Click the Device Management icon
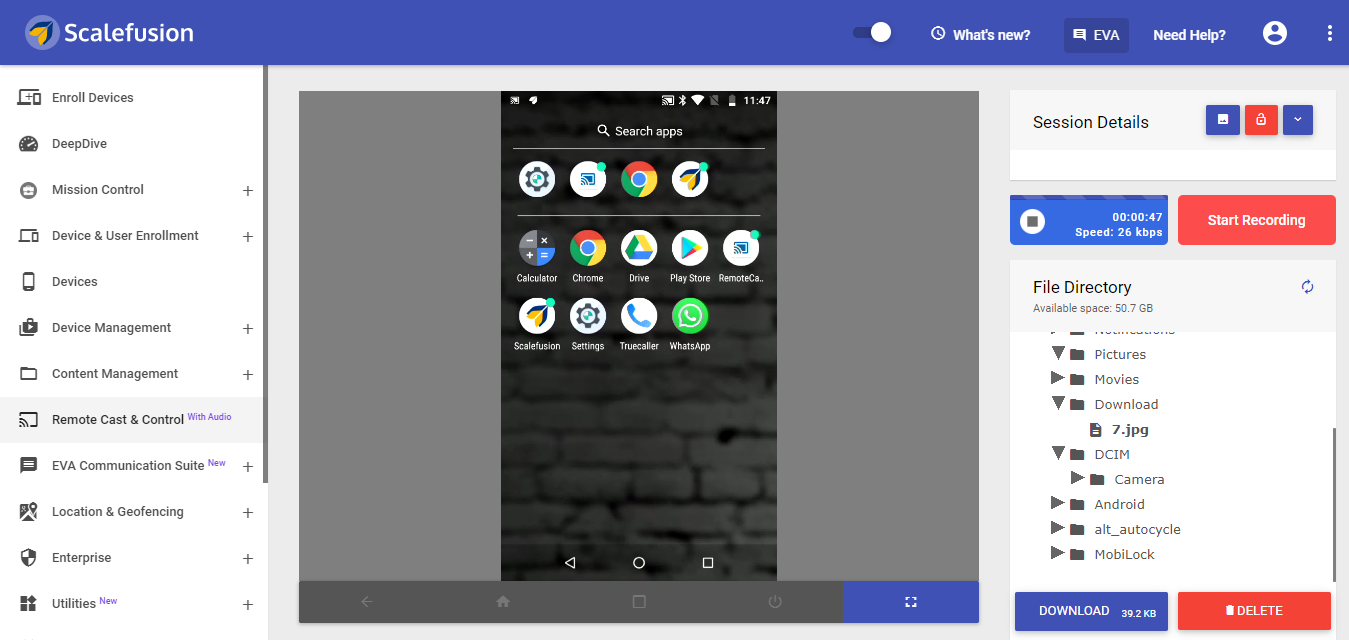This screenshot has width=1349, height=640. (29, 328)
